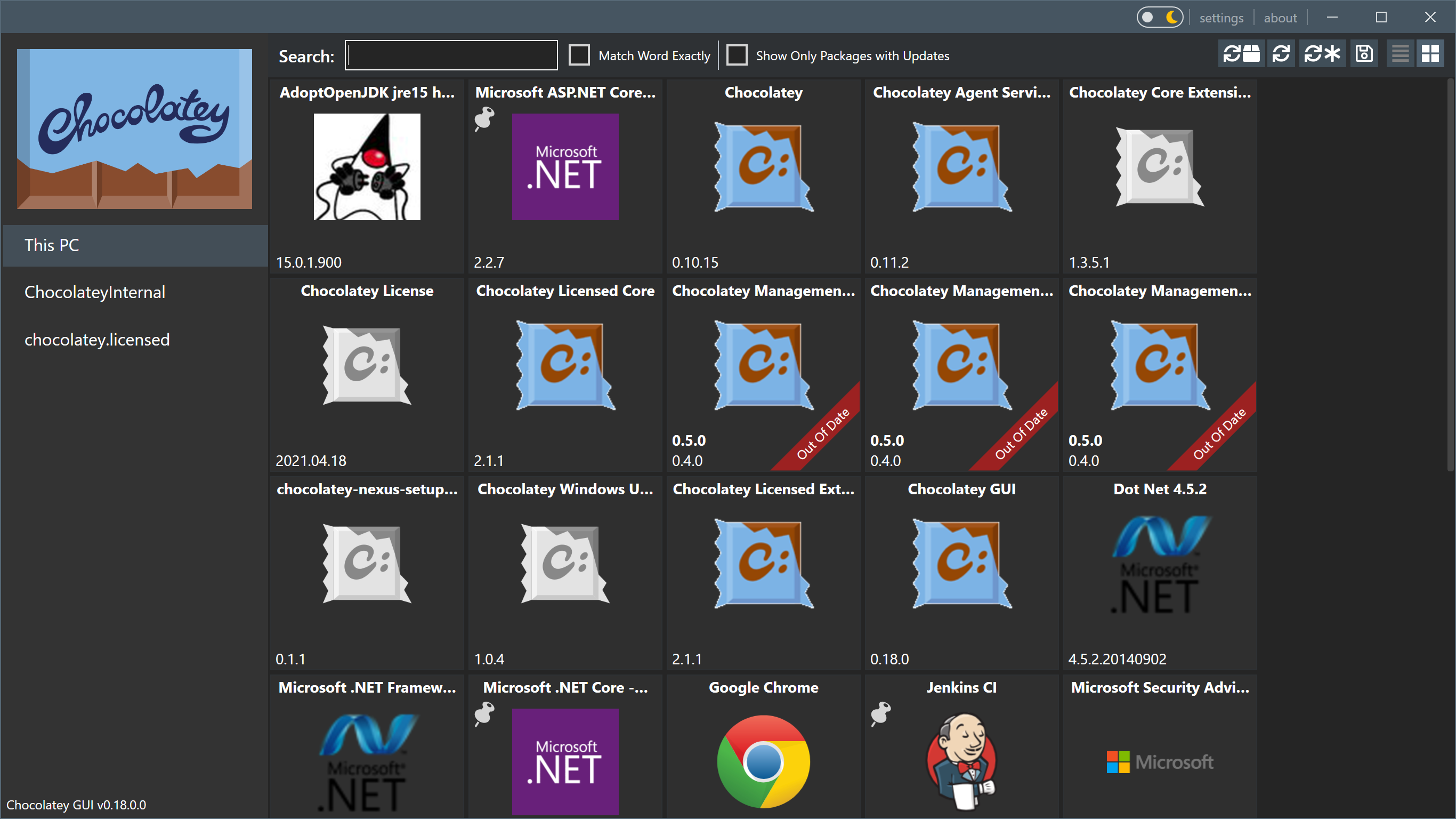1456x819 pixels.
Task: Click version 1.3.5.1 text
Action: (1089, 262)
